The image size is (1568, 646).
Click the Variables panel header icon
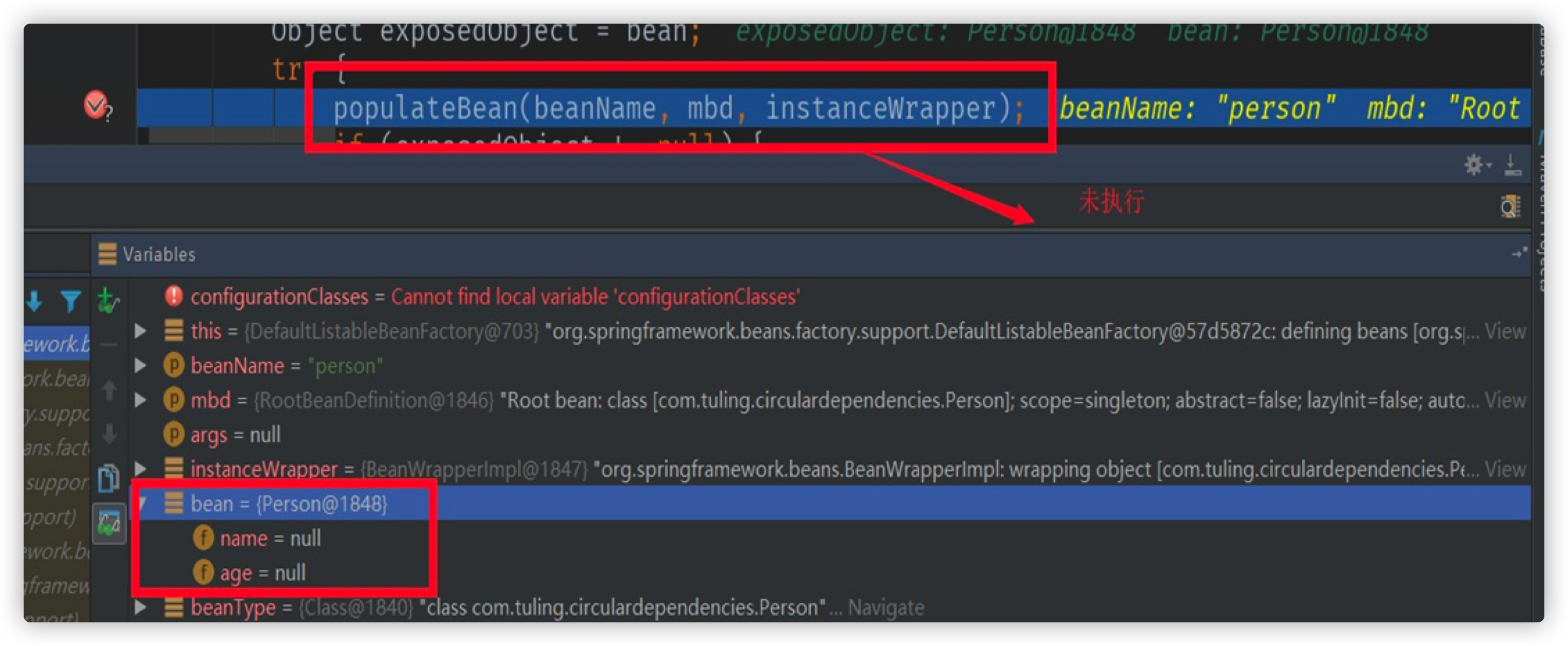coord(107,254)
